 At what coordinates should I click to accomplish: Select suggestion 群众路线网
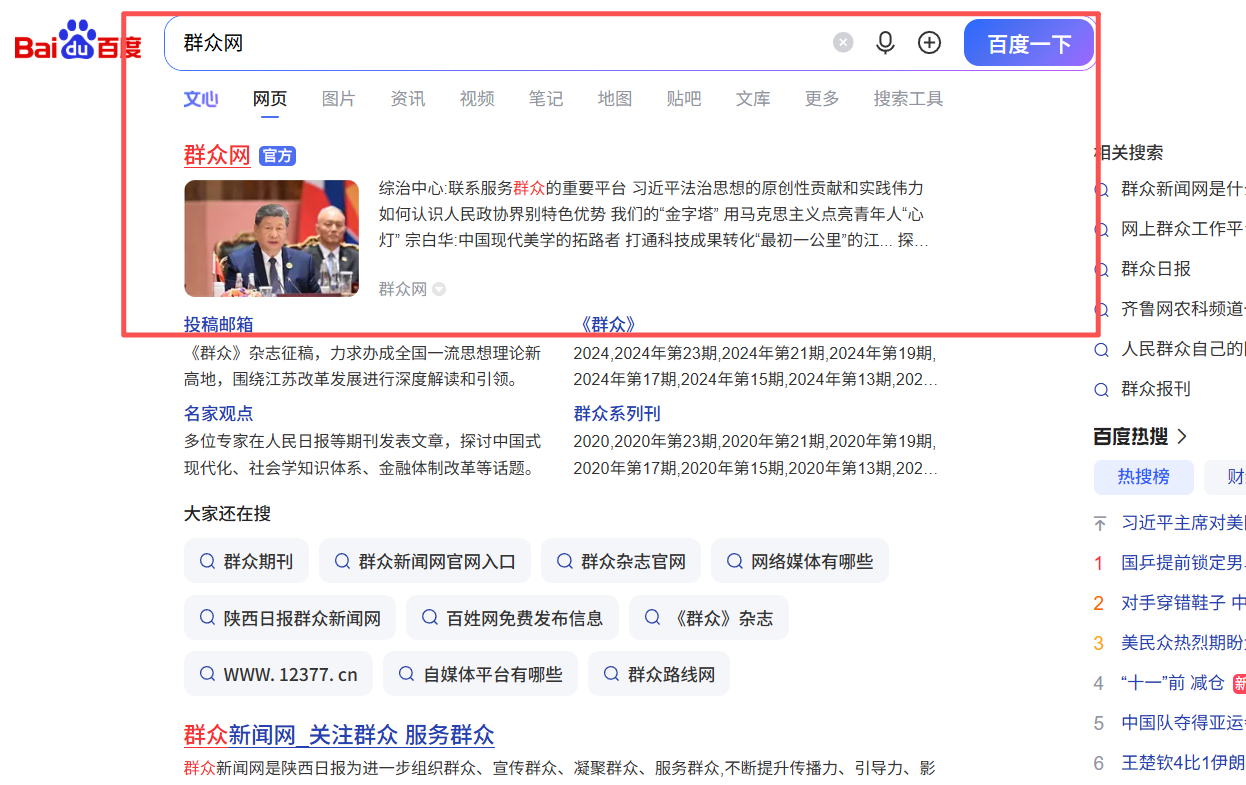659,674
